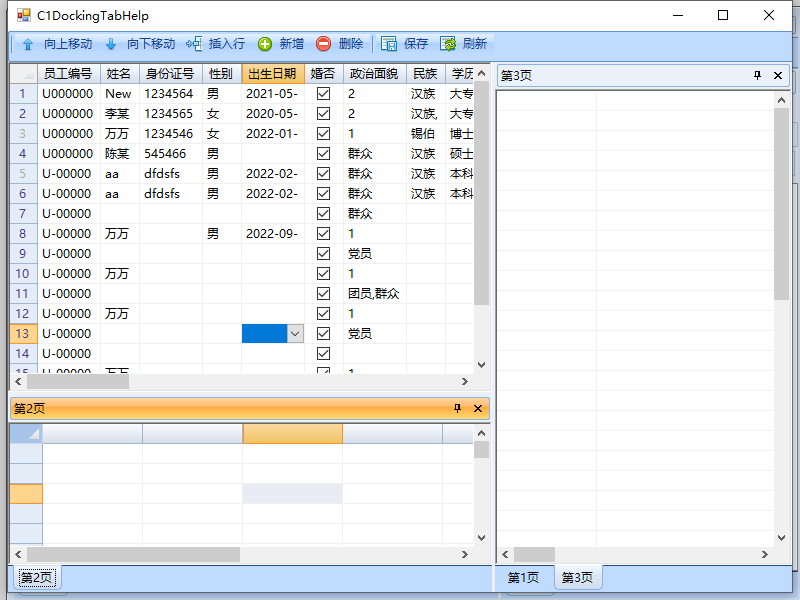Click 第3页 panel vertical scrollbar thumb
This screenshot has width=800, height=600.
coord(781,204)
